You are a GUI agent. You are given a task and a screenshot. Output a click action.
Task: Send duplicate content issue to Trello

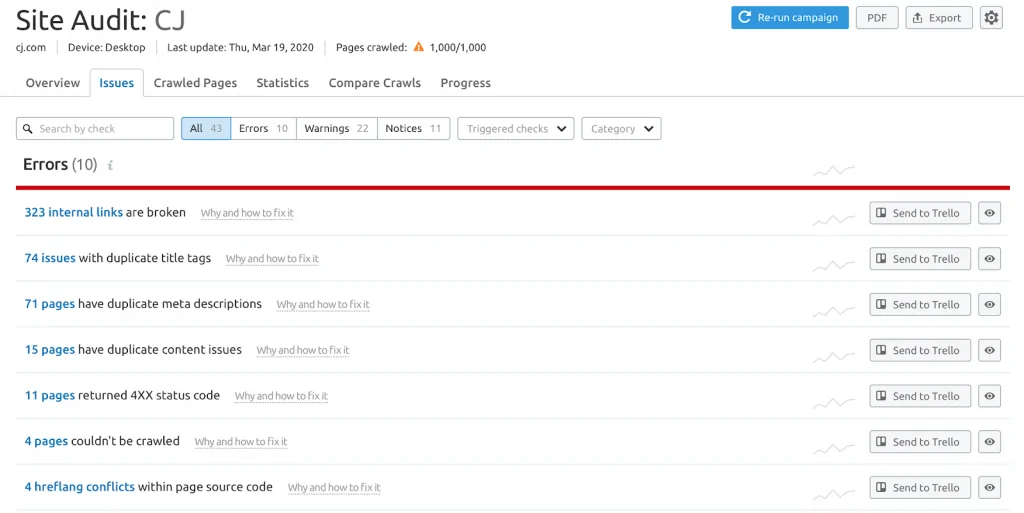click(x=919, y=351)
